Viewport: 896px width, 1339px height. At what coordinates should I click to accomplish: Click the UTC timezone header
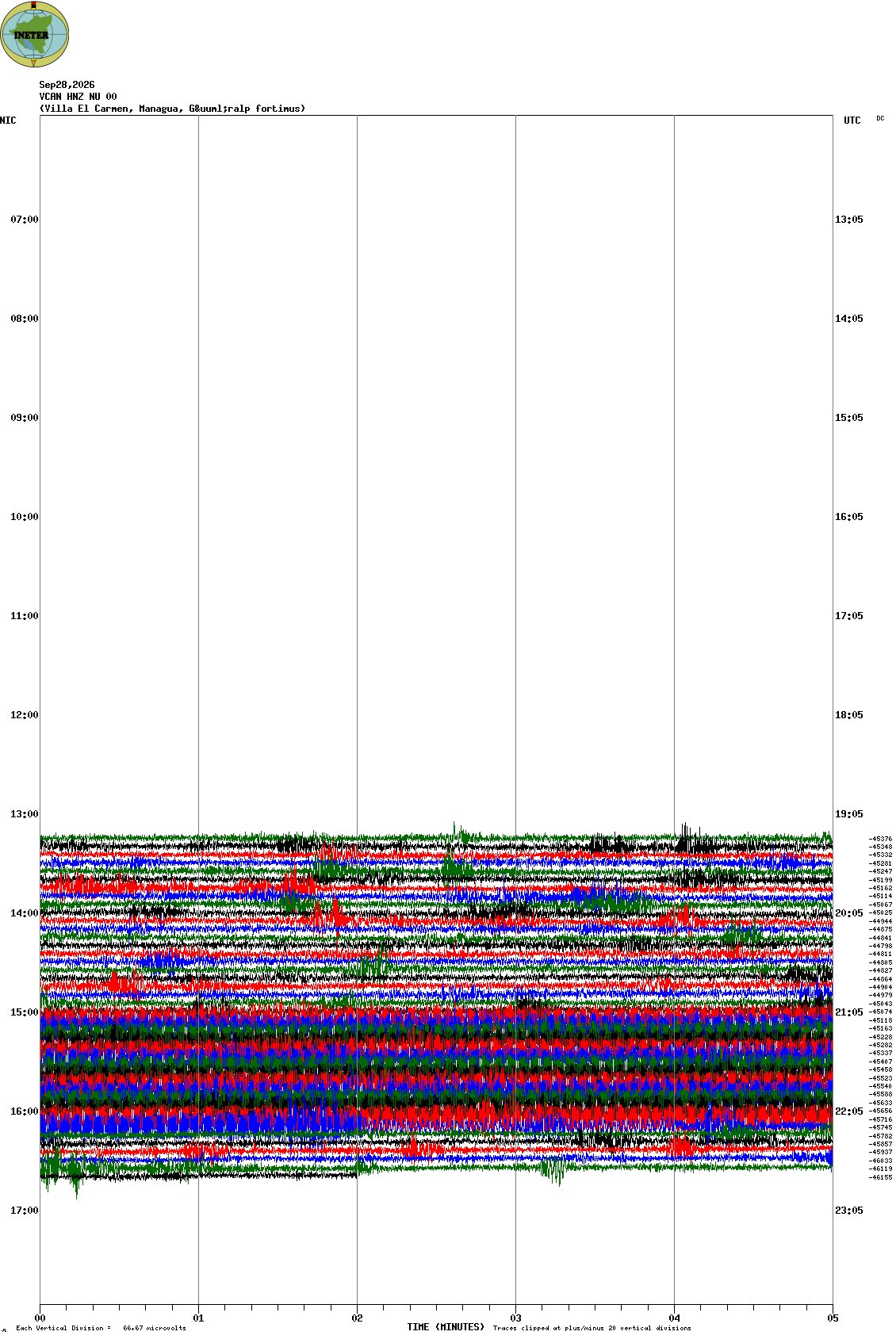(852, 121)
